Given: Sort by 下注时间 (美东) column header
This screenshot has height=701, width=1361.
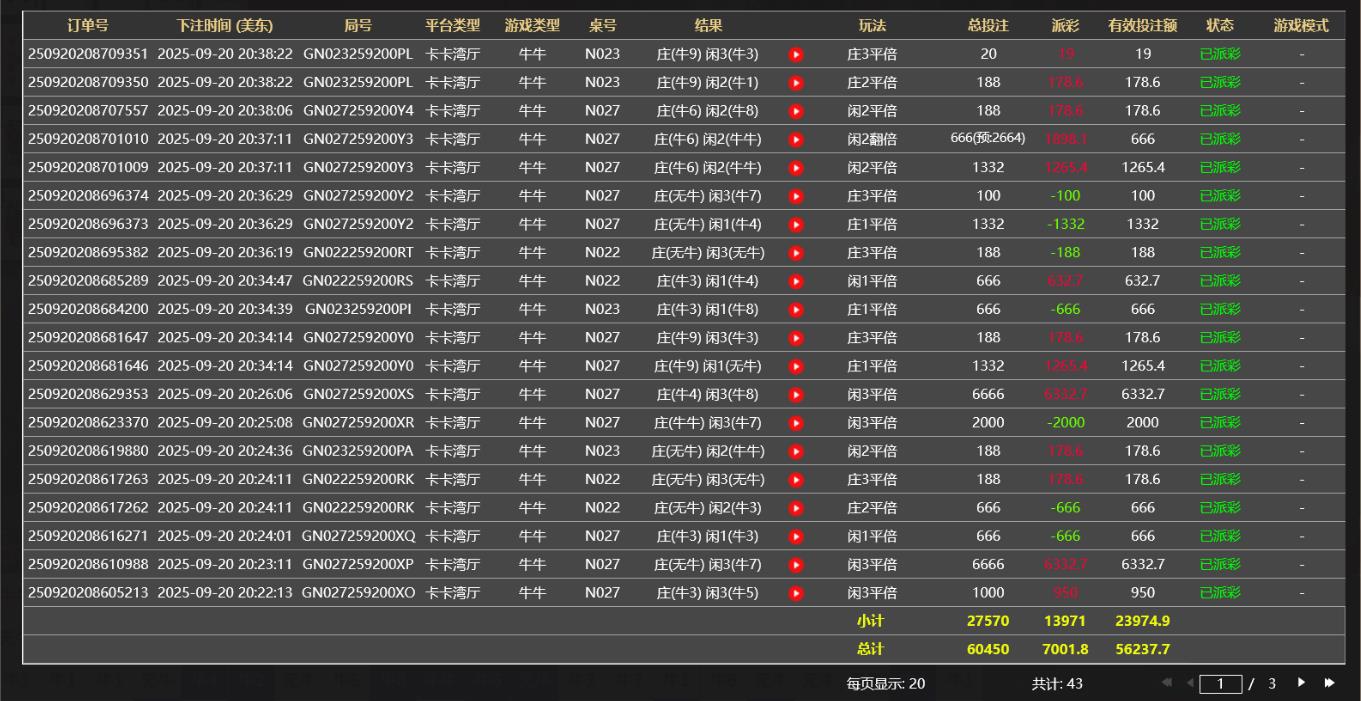Looking at the screenshot, I should [x=224, y=26].
